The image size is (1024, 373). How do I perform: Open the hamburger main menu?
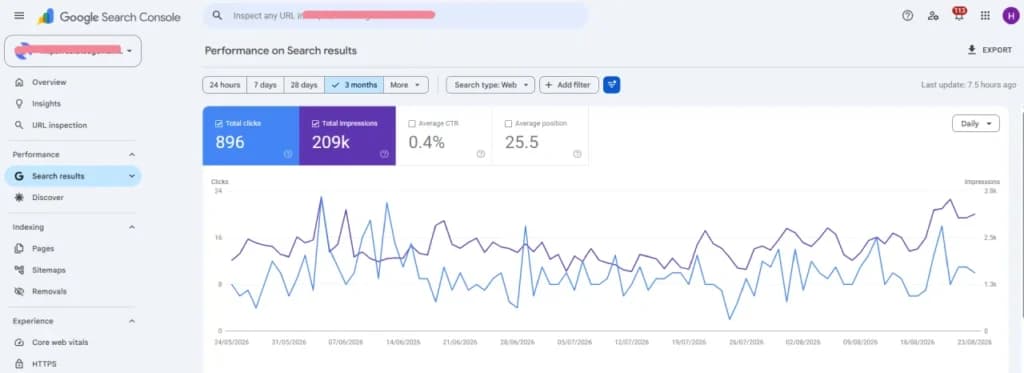(x=19, y=16)
